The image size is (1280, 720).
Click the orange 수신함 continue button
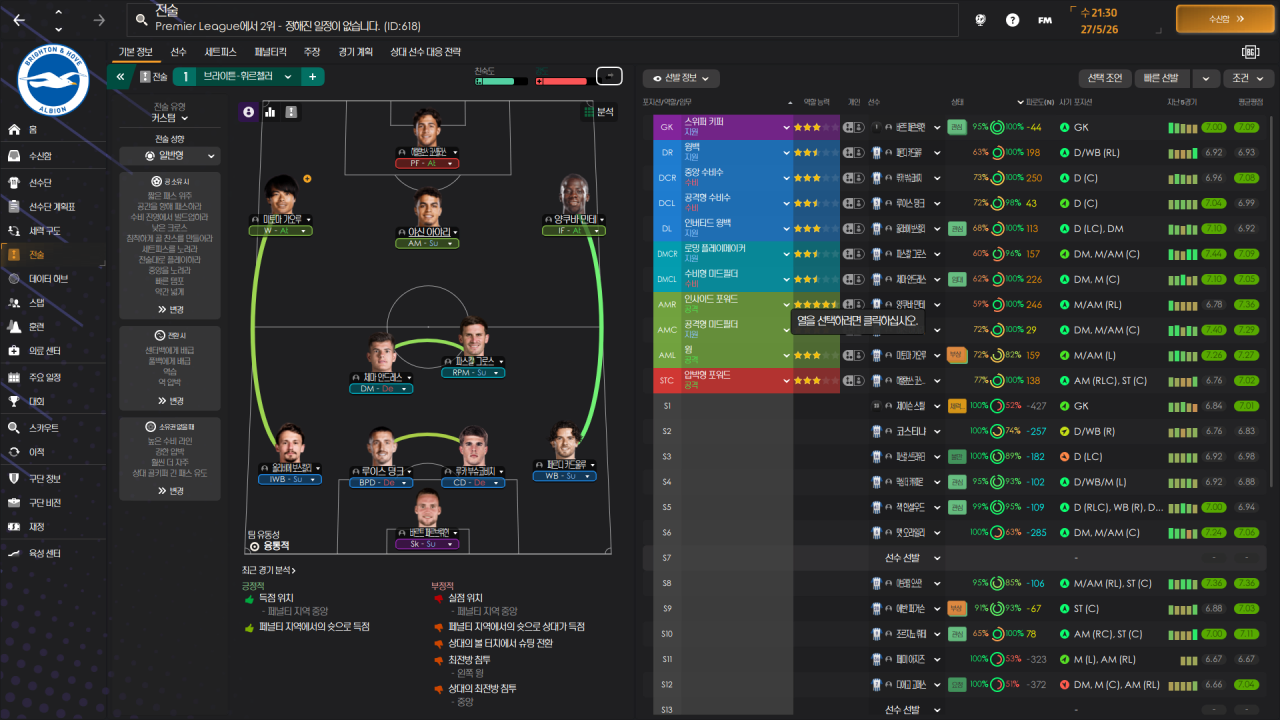coord(1225,19)
